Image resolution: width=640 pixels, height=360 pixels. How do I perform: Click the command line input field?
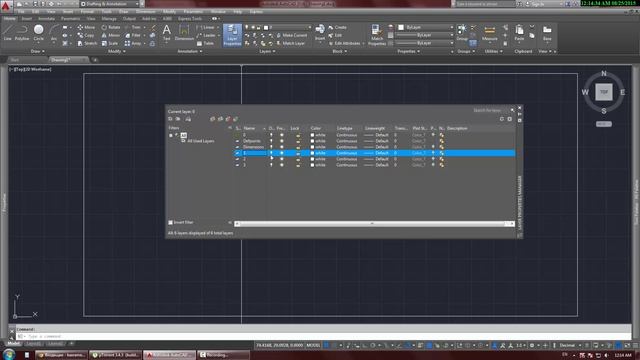[322, 336]
